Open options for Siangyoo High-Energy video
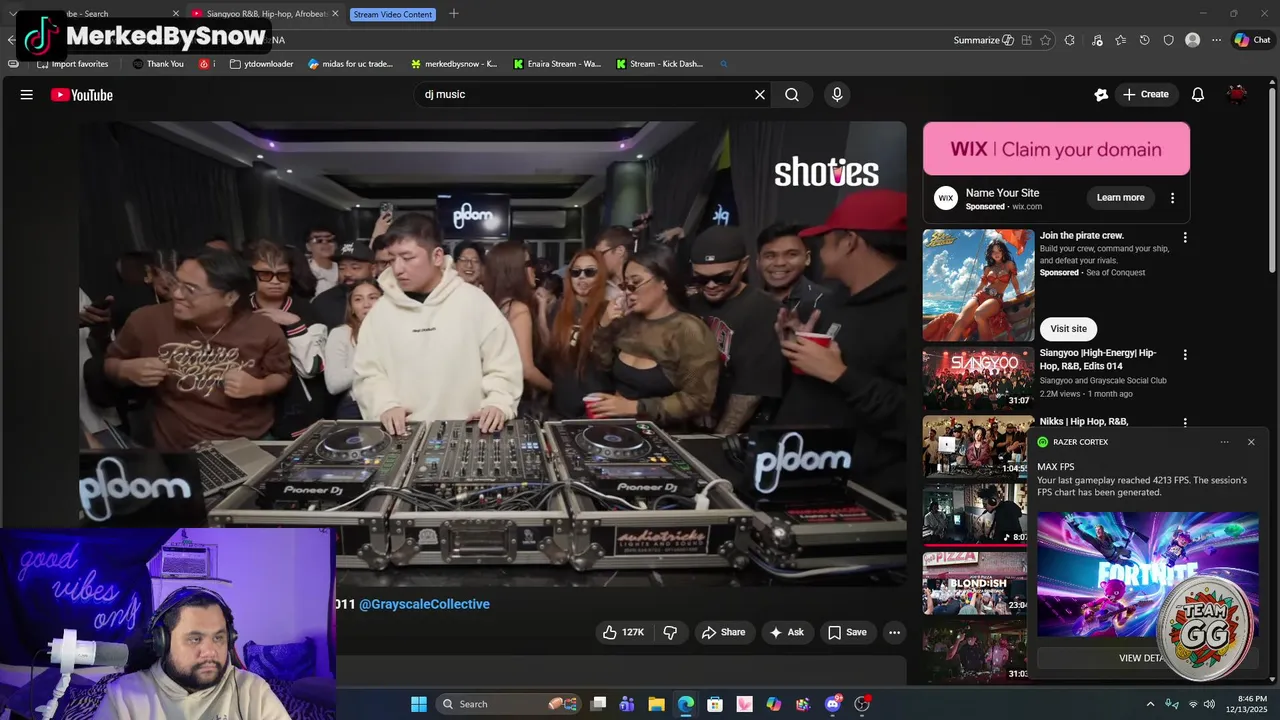 click(1185, 355)
